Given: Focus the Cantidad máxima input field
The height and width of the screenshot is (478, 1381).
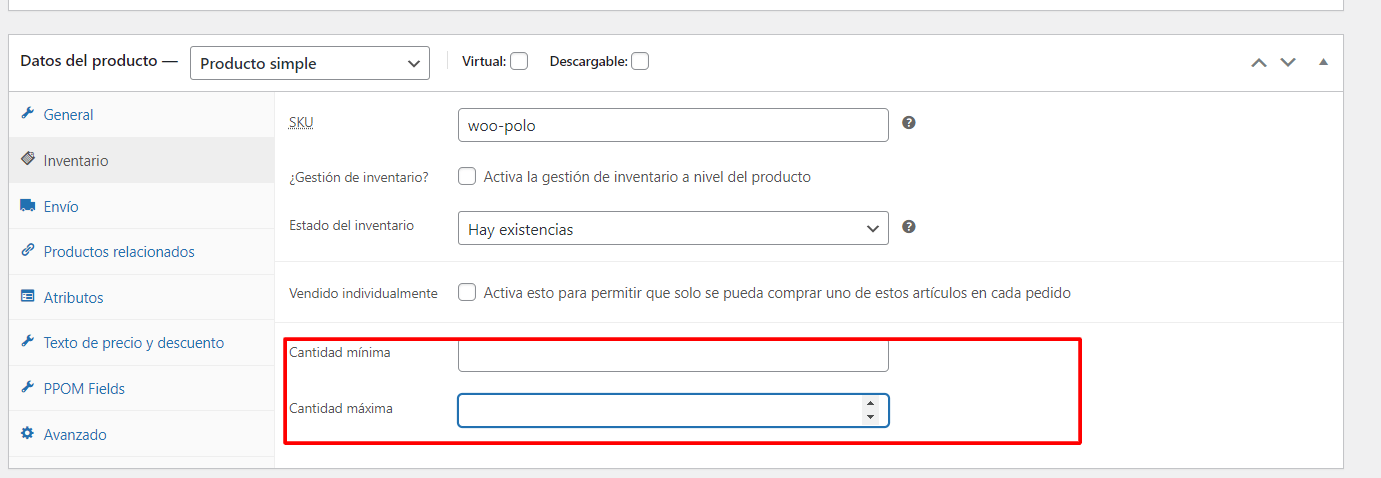Looking at the screenshot, I should tap(673, 410).
